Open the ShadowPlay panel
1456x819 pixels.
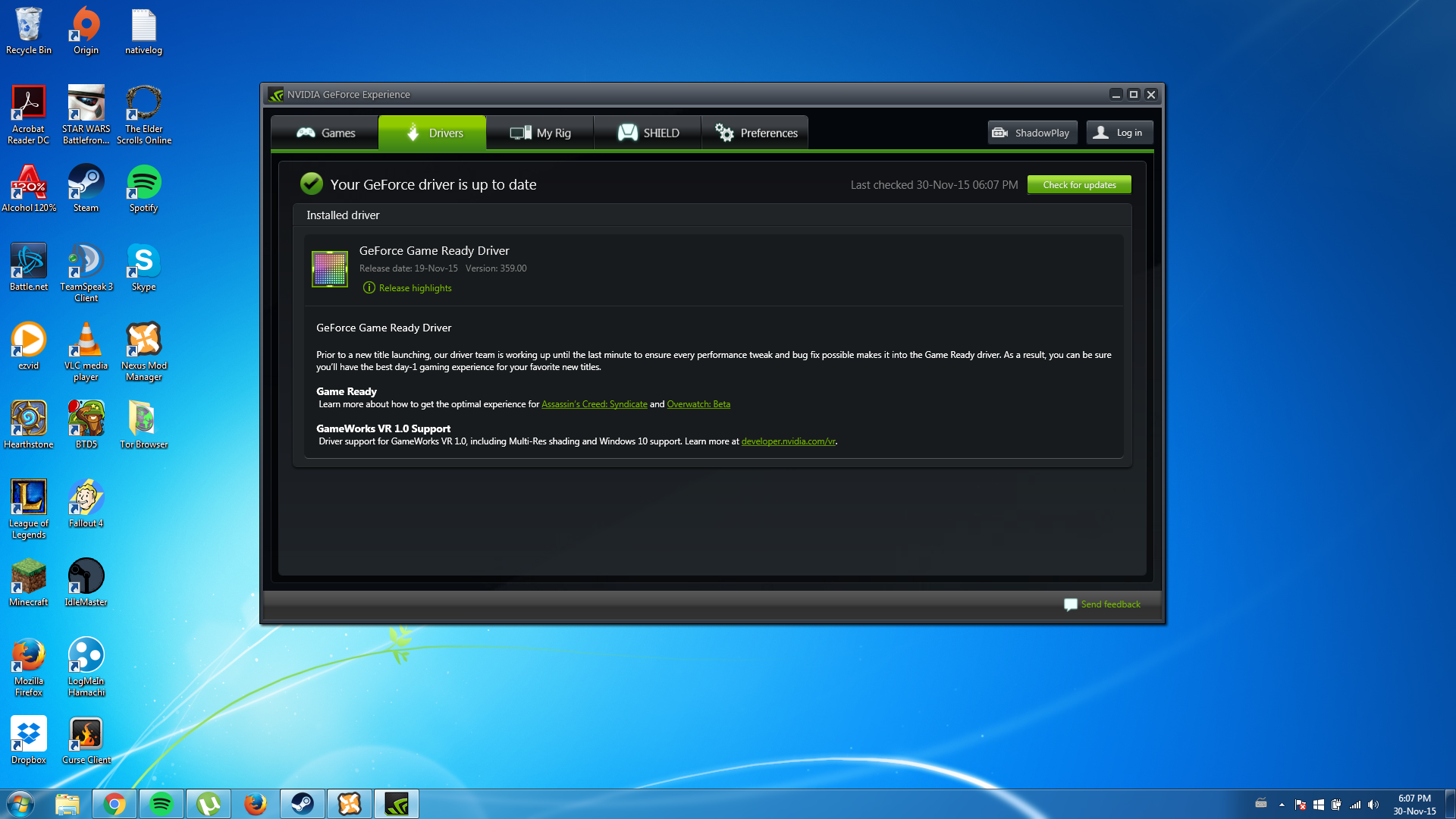(x=1032, y=133)
